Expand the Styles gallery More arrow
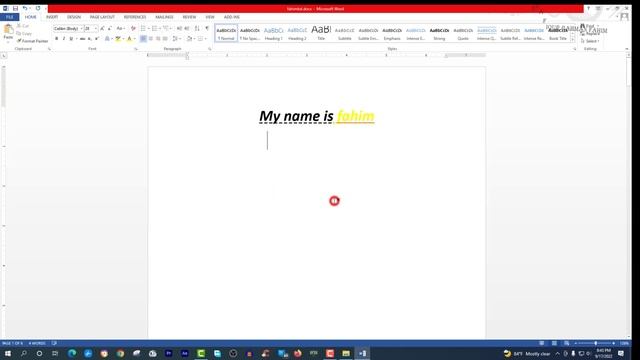The height and width of the screenshot is (360, 640). pyautogui.click(x=573, y=40)
